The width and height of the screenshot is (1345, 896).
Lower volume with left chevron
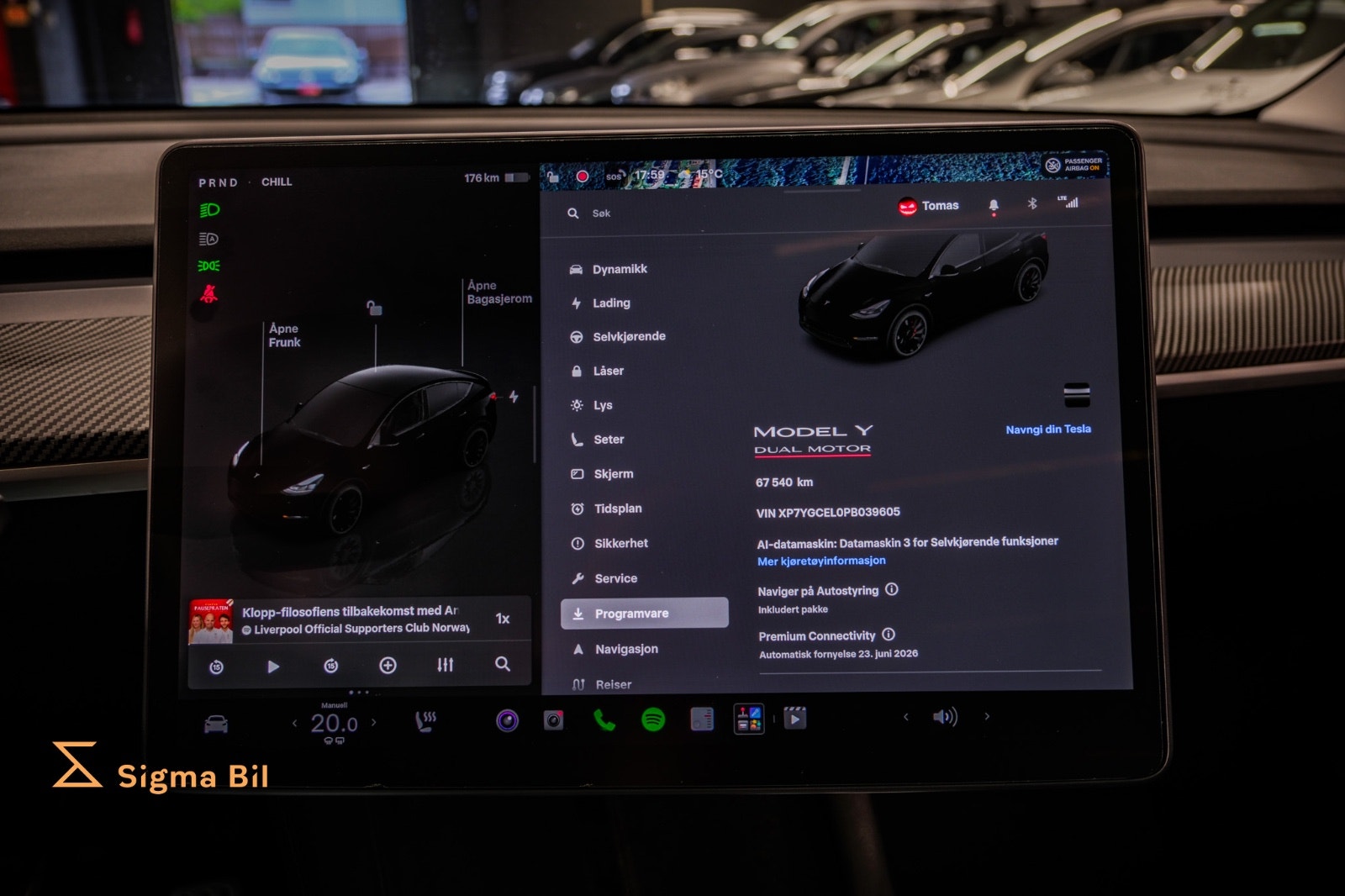905,717
